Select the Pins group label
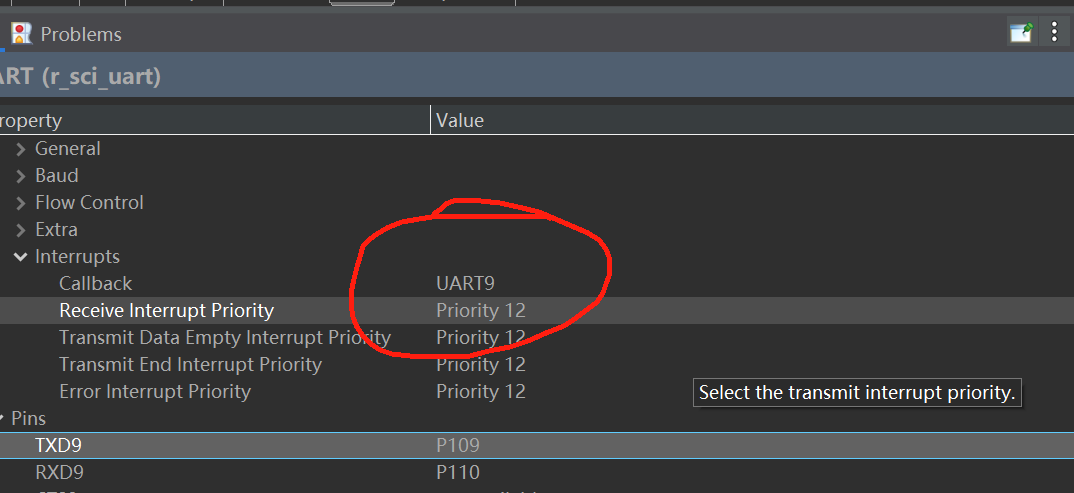Screen dimensions: 1074x493 [28, 418]
